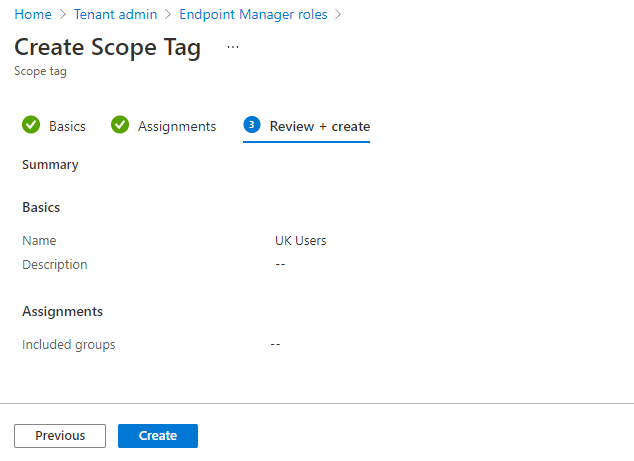Click the Summary heading
Image resolution: width=634 pixels, height=461 pixels.
[x=51, y=165]
